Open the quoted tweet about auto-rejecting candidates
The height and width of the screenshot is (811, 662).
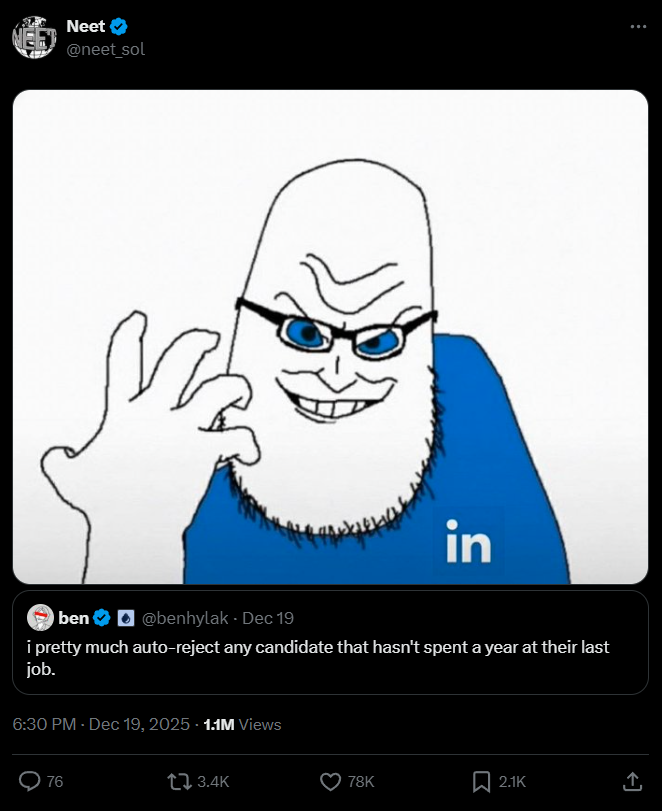(330, 657)
